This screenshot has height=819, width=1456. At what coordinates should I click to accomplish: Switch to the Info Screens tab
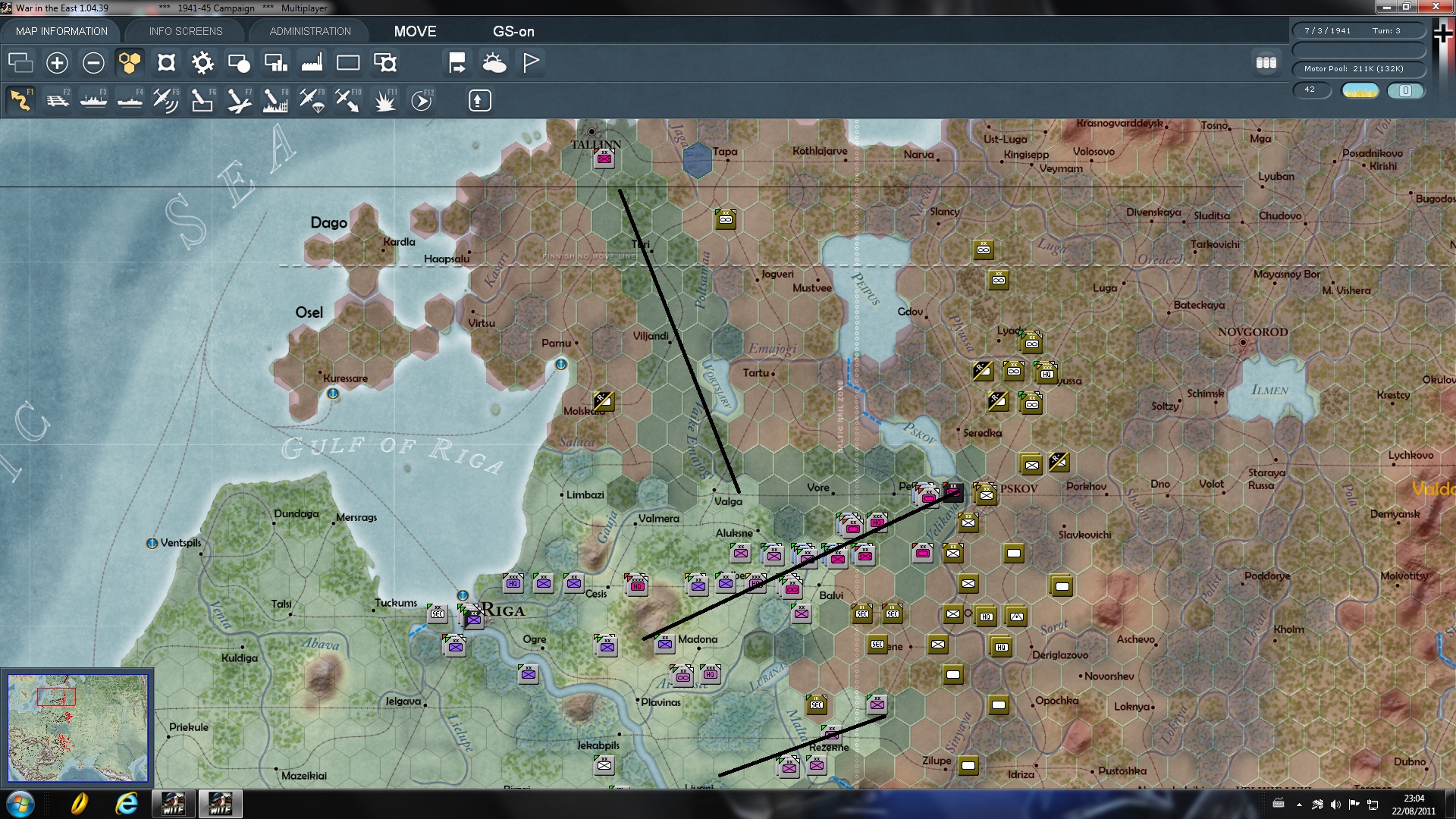coord(186,31)
